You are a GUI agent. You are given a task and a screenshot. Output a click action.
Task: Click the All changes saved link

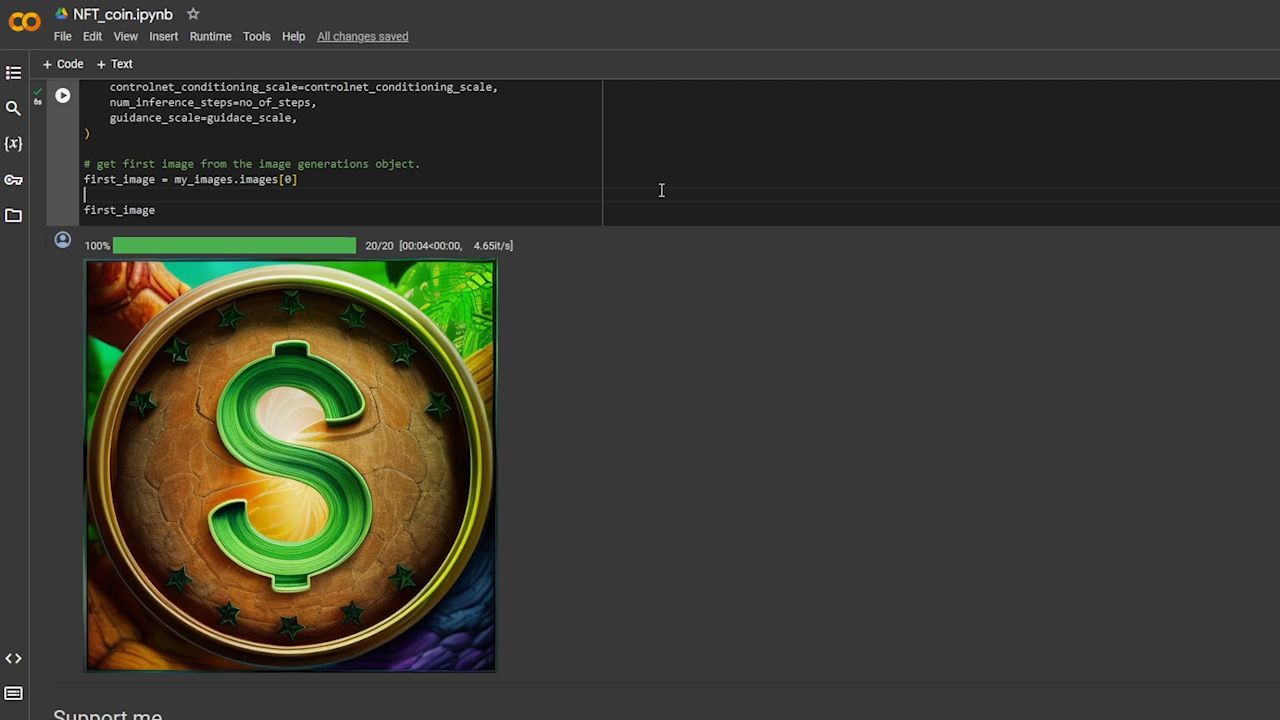click(362, 36)
